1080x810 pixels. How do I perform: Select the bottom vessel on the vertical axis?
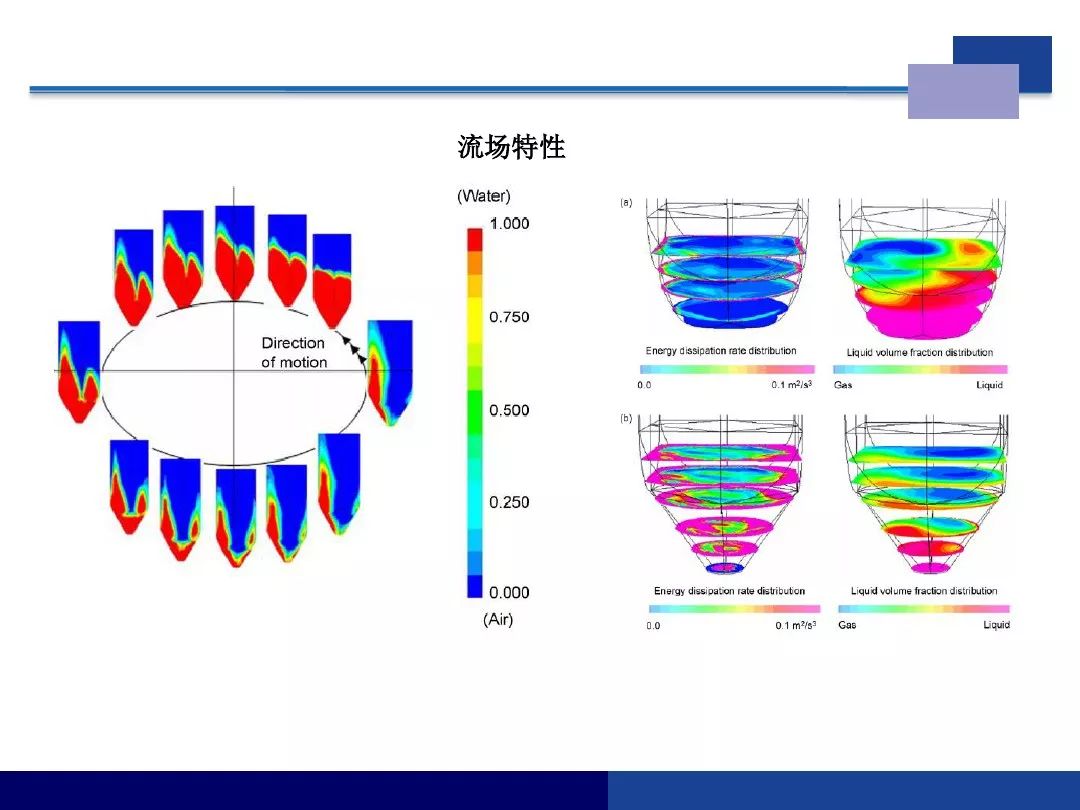(236, 518)
